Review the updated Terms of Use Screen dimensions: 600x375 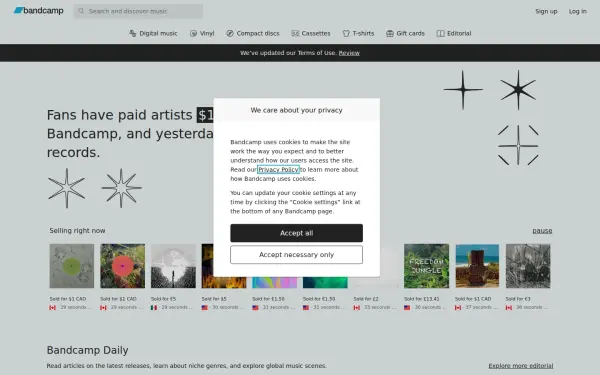(x=349, y=53)
